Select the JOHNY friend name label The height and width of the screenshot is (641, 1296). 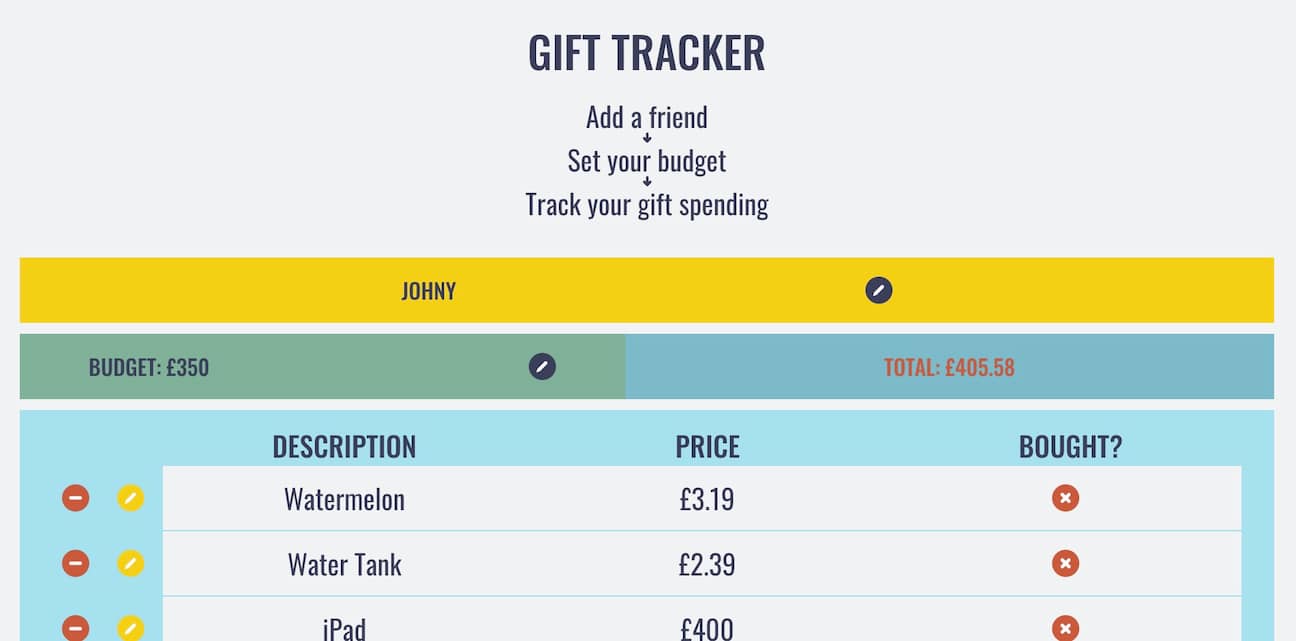[x=428, y=291]
